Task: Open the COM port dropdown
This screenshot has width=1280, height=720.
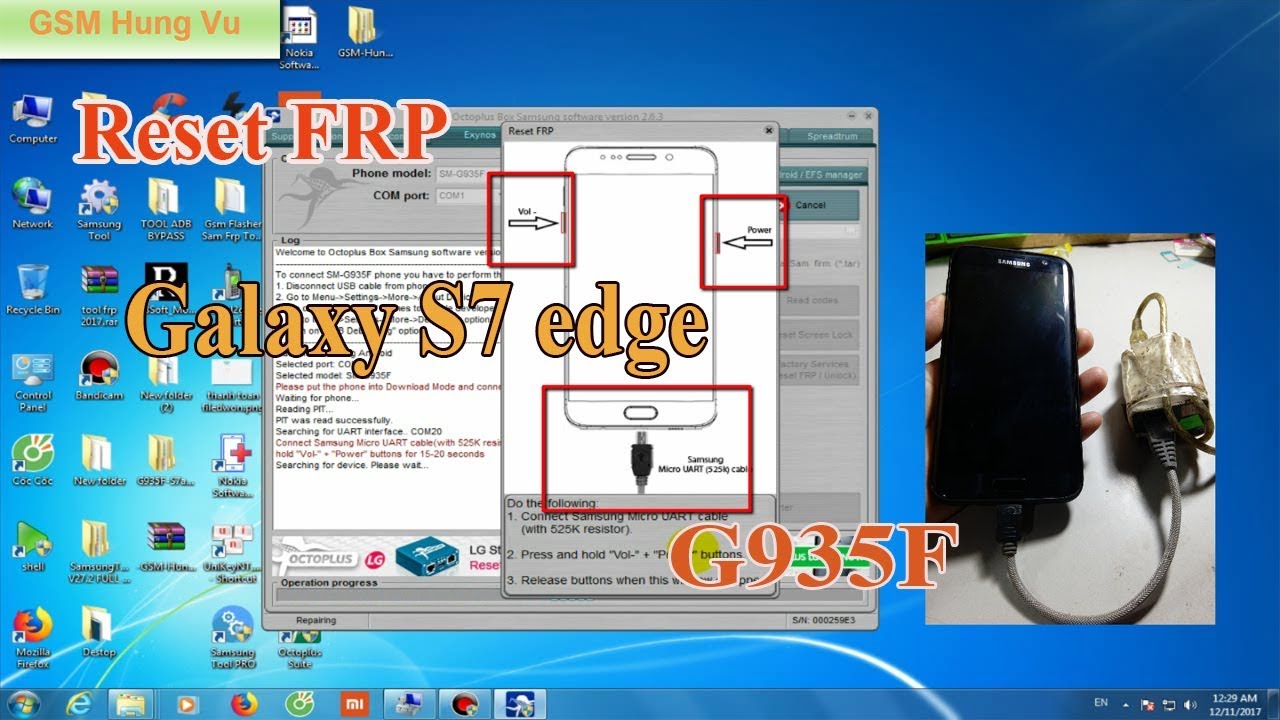Action: [x=470, y=195]
